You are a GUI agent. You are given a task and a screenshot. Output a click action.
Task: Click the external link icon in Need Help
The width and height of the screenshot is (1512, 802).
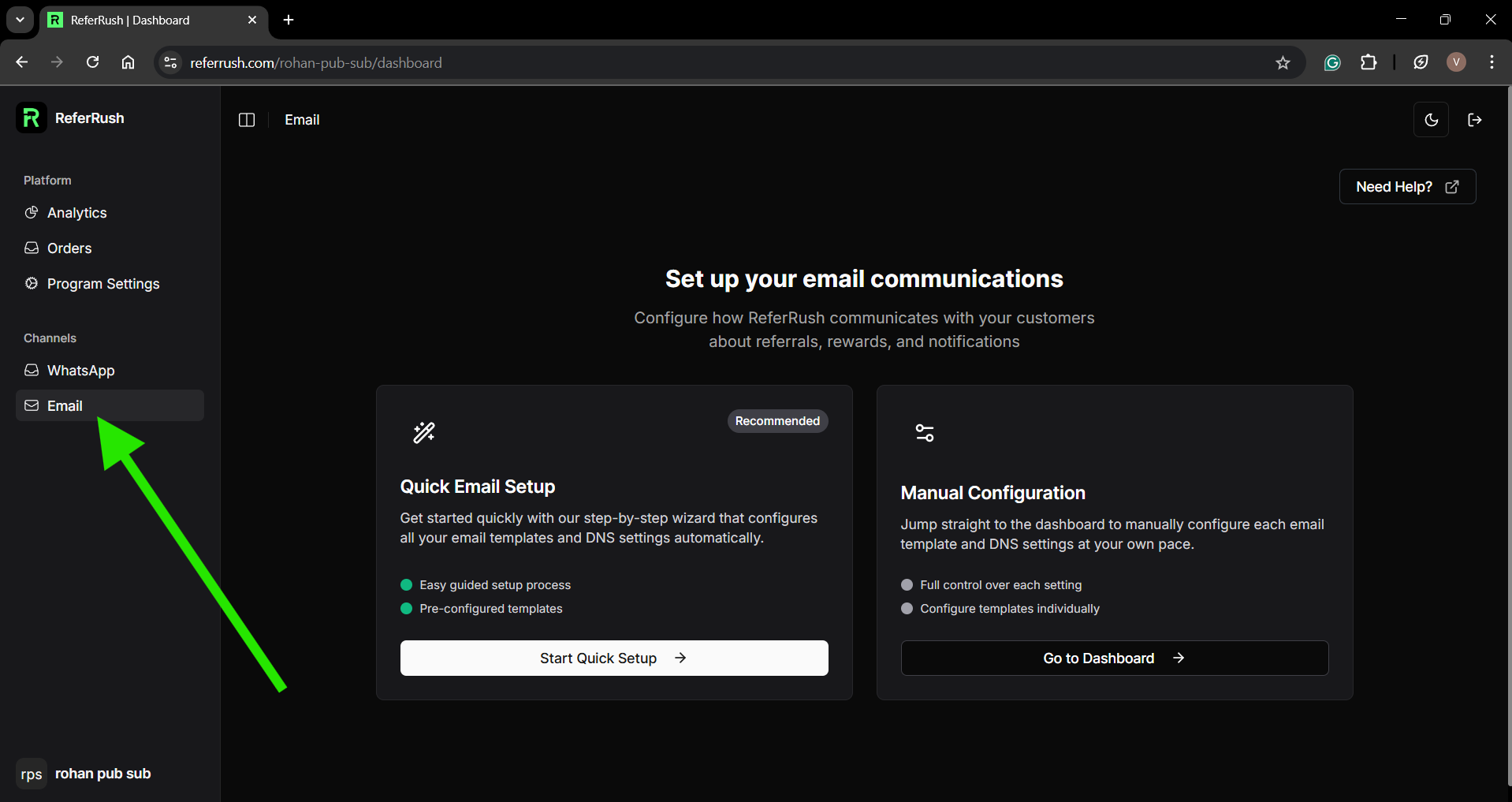tap(1452, 187)
